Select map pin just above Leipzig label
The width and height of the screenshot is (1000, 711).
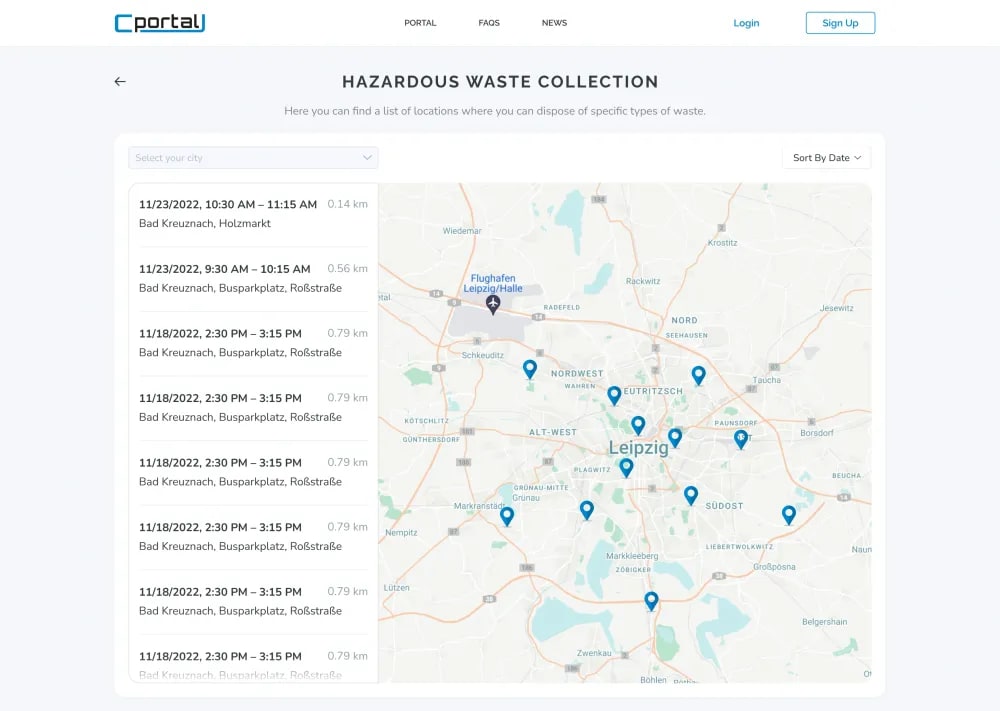coord(638,425)
